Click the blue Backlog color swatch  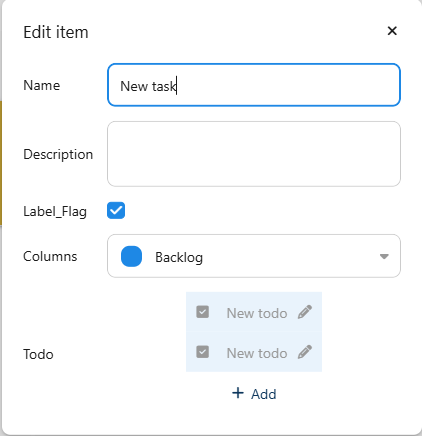(x=131, y=256)
